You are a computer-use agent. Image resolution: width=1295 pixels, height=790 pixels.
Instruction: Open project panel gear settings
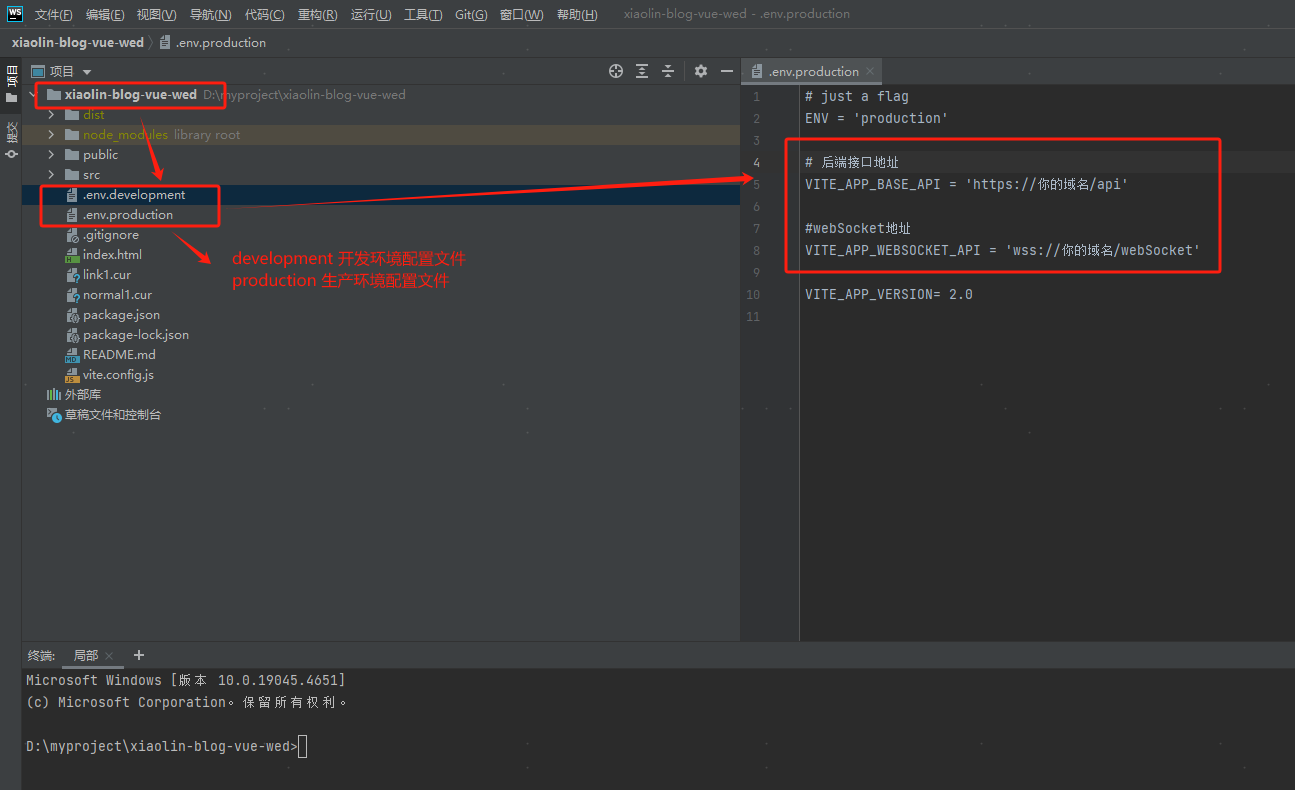click(701, 71)
